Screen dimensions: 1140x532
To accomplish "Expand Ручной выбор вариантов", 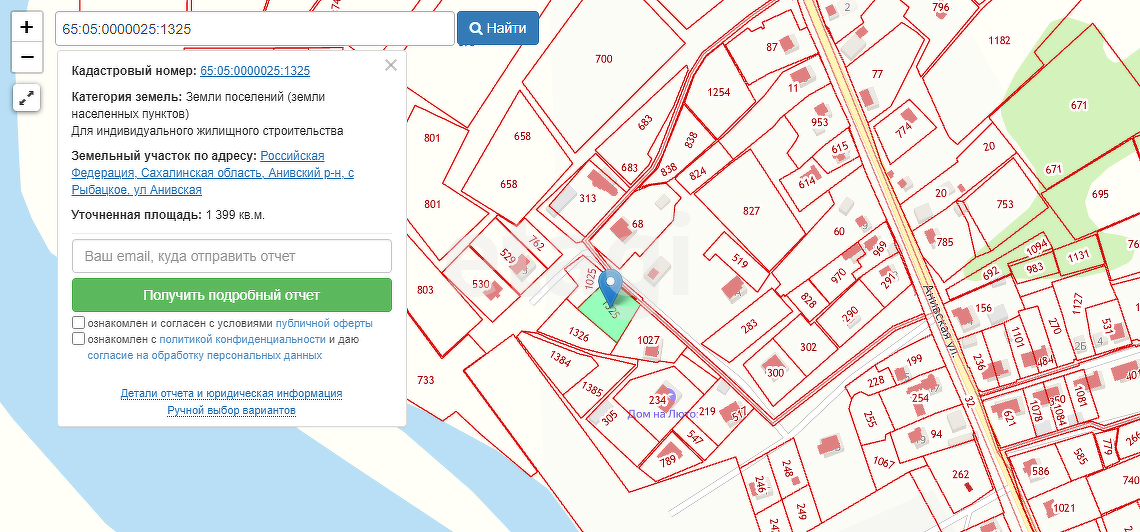I will click(232, 410).
